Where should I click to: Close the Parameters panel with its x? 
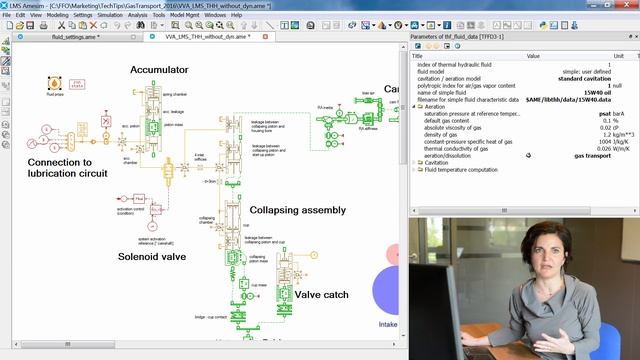[636, 37]
